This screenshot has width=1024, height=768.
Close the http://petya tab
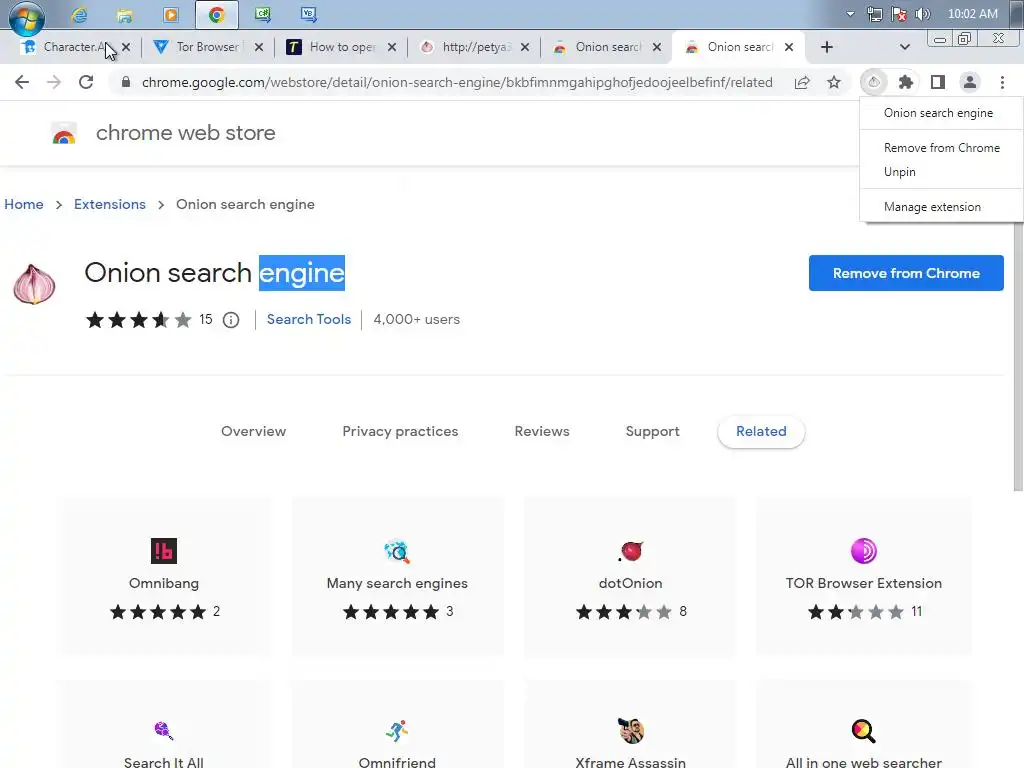pyautogui.click(x=525, y=47)
